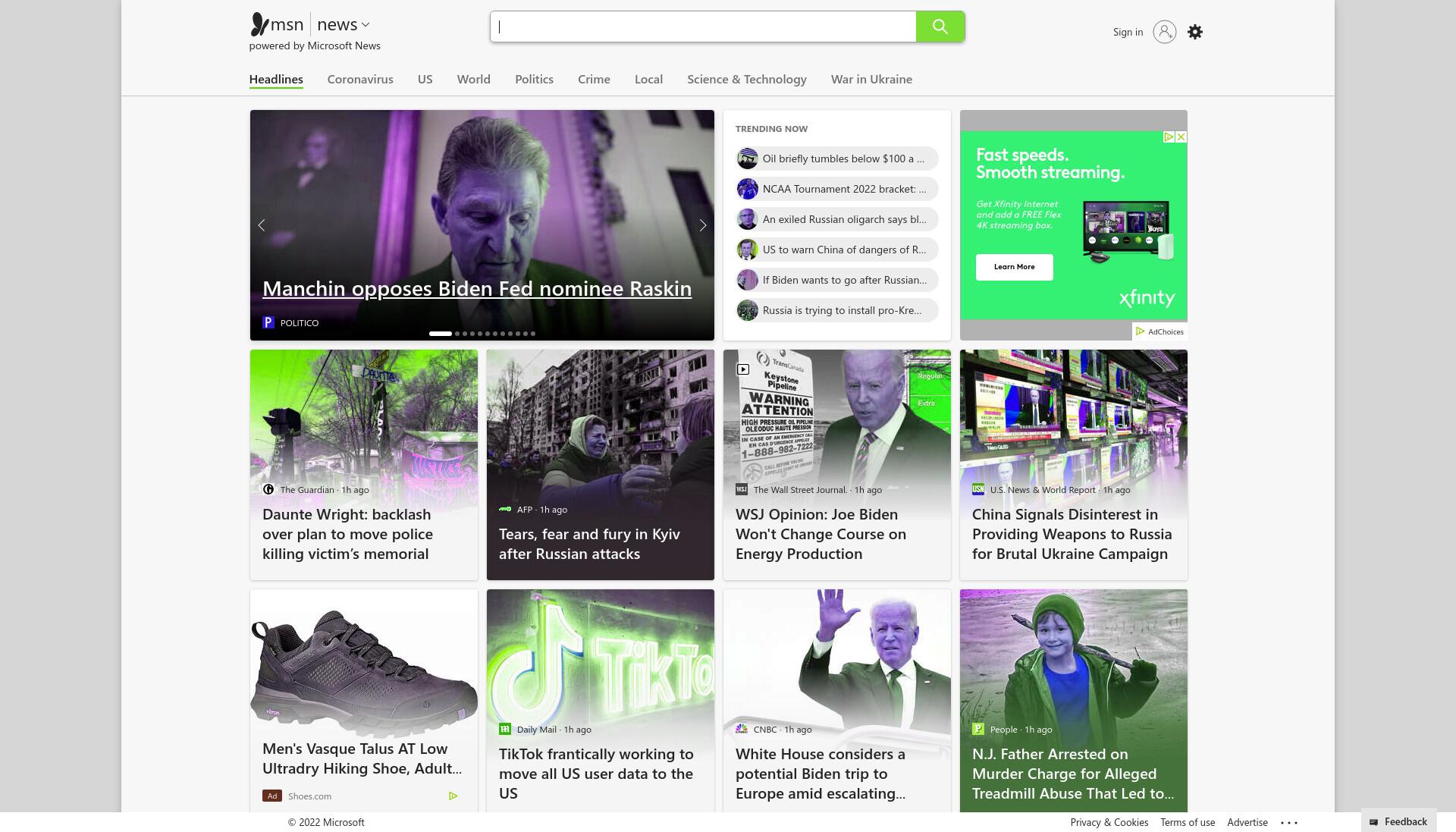
Task: Click the oil story trending thumbnail icon
Action: point(748,159)
